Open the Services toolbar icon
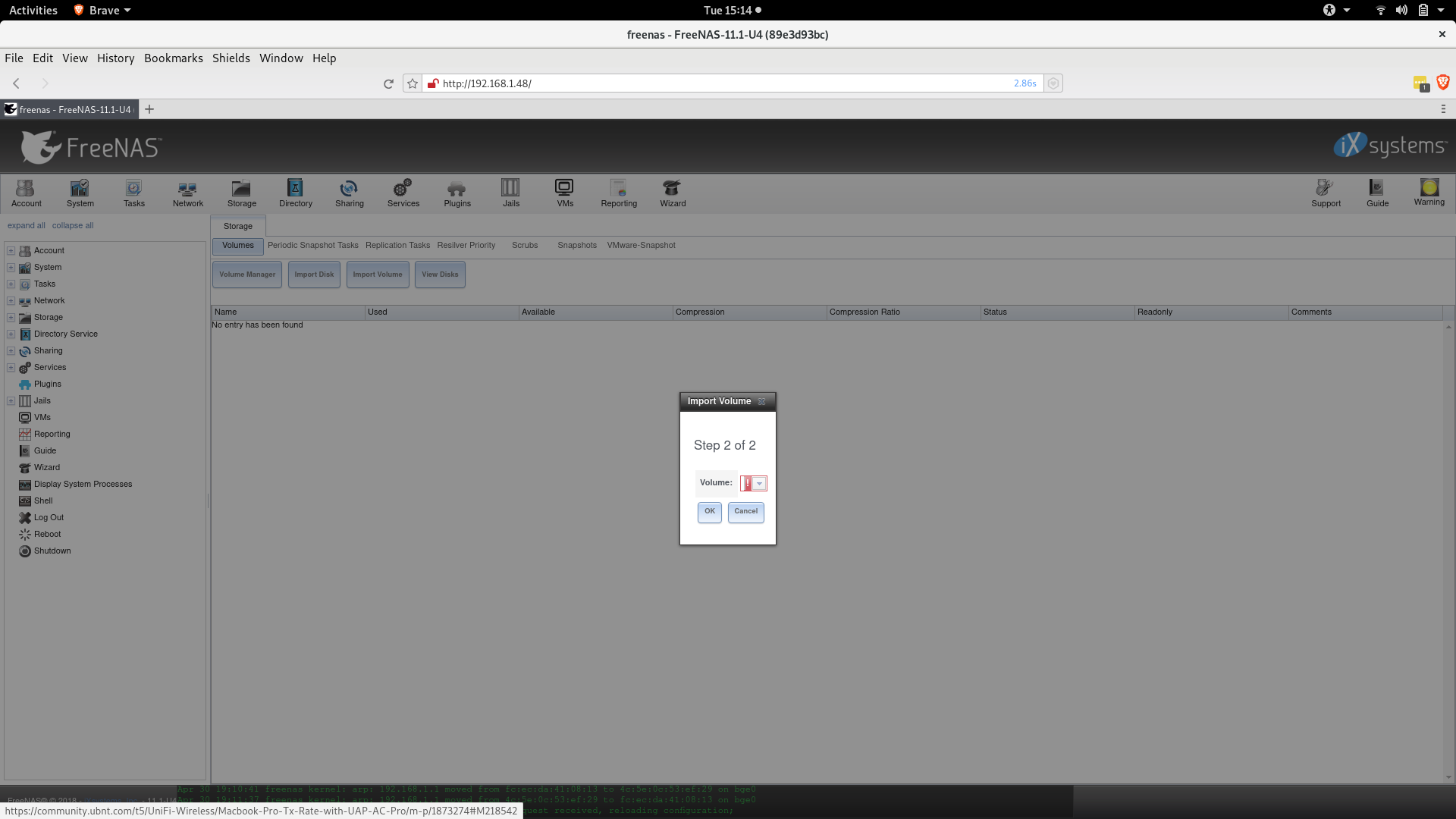Image resolution: width=1456 pixels, height=819 pixels. tap(403, 193)
